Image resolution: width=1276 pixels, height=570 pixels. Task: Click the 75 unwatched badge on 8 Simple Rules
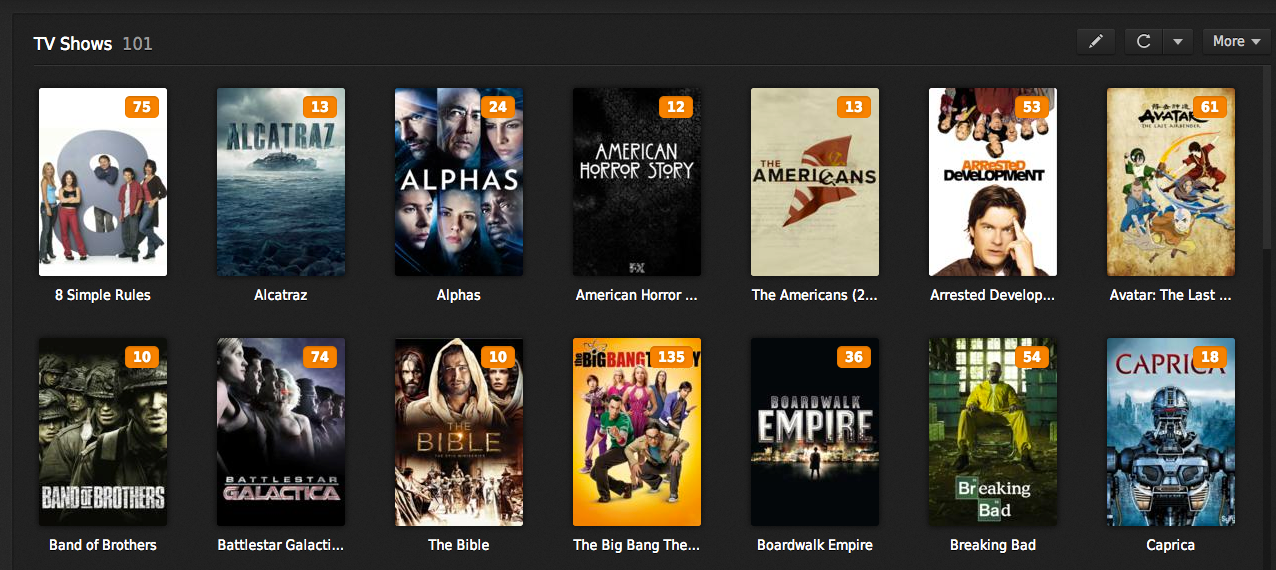click(141, 107)
